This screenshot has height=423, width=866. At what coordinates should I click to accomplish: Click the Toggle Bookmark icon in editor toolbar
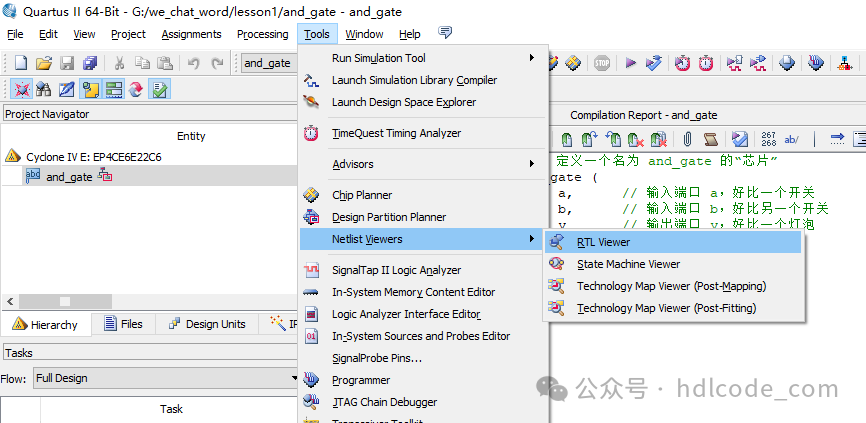pyautogui.click(x=567, y=139)
